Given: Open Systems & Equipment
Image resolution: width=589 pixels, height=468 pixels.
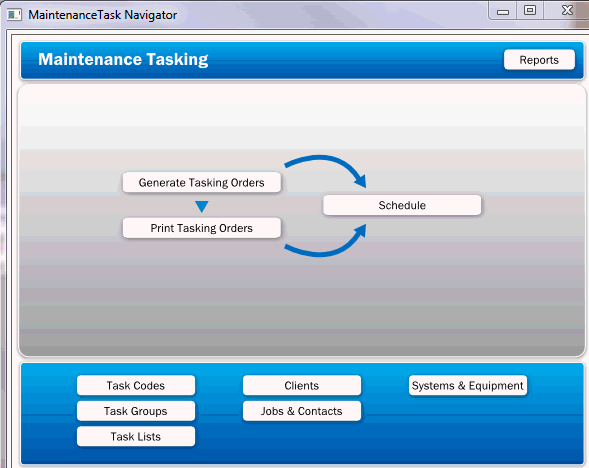Looking at the screenshot, I should tap(468, 385).
